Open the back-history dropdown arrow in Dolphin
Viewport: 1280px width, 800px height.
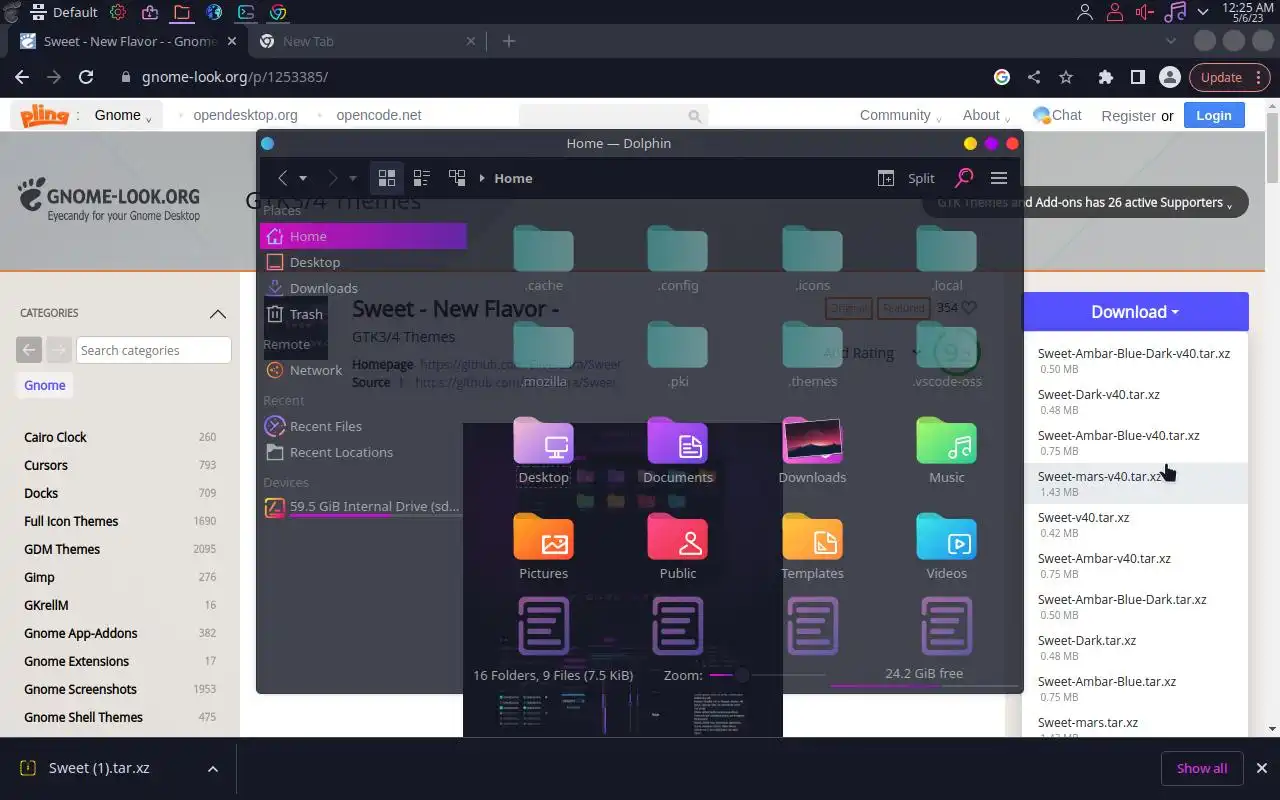[x=303, y=178]
